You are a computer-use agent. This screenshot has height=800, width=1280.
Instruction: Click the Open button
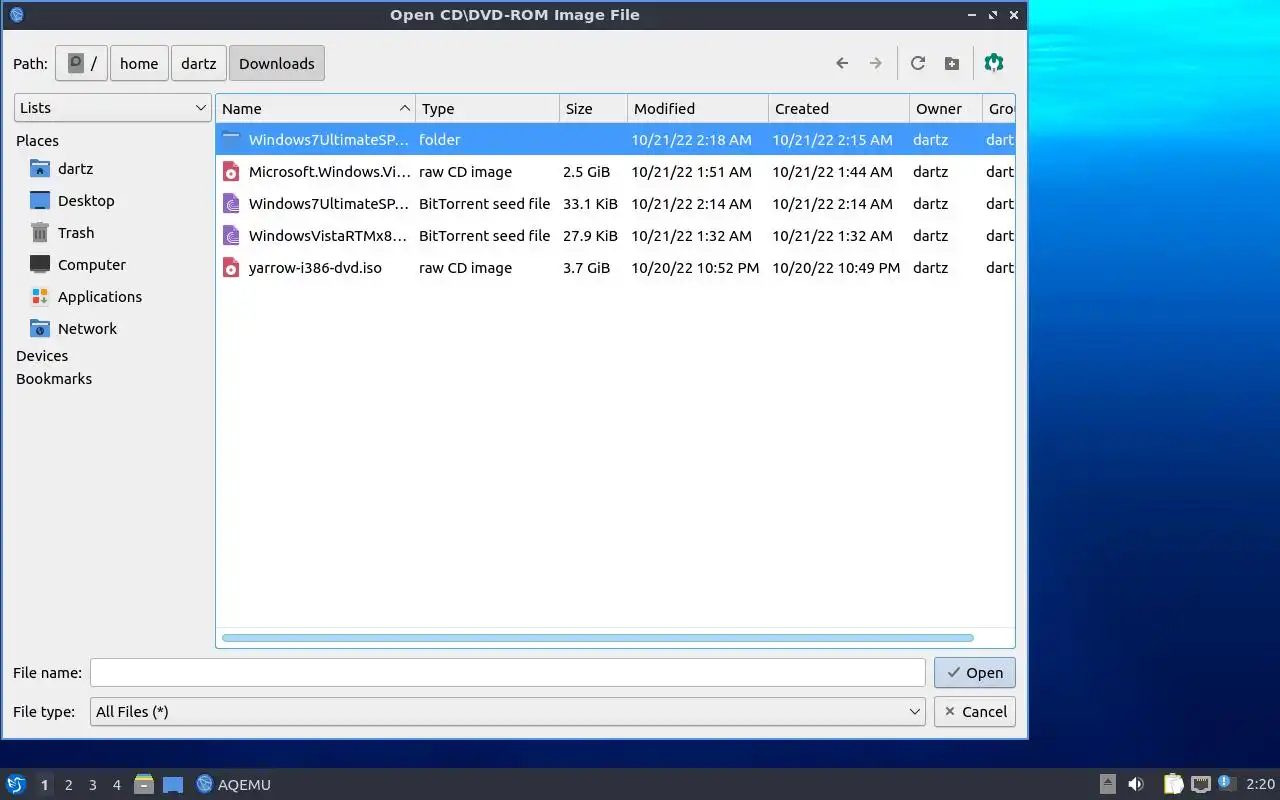pos(975,673)
